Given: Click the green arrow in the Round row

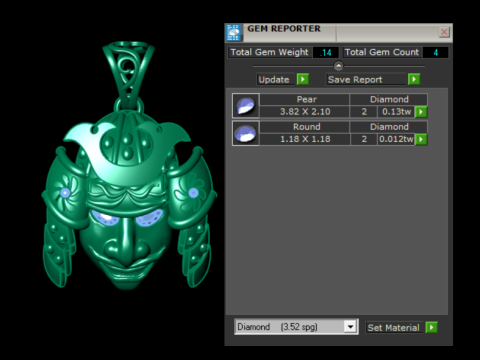Looking at the screenshot, I should coord(421,139).
